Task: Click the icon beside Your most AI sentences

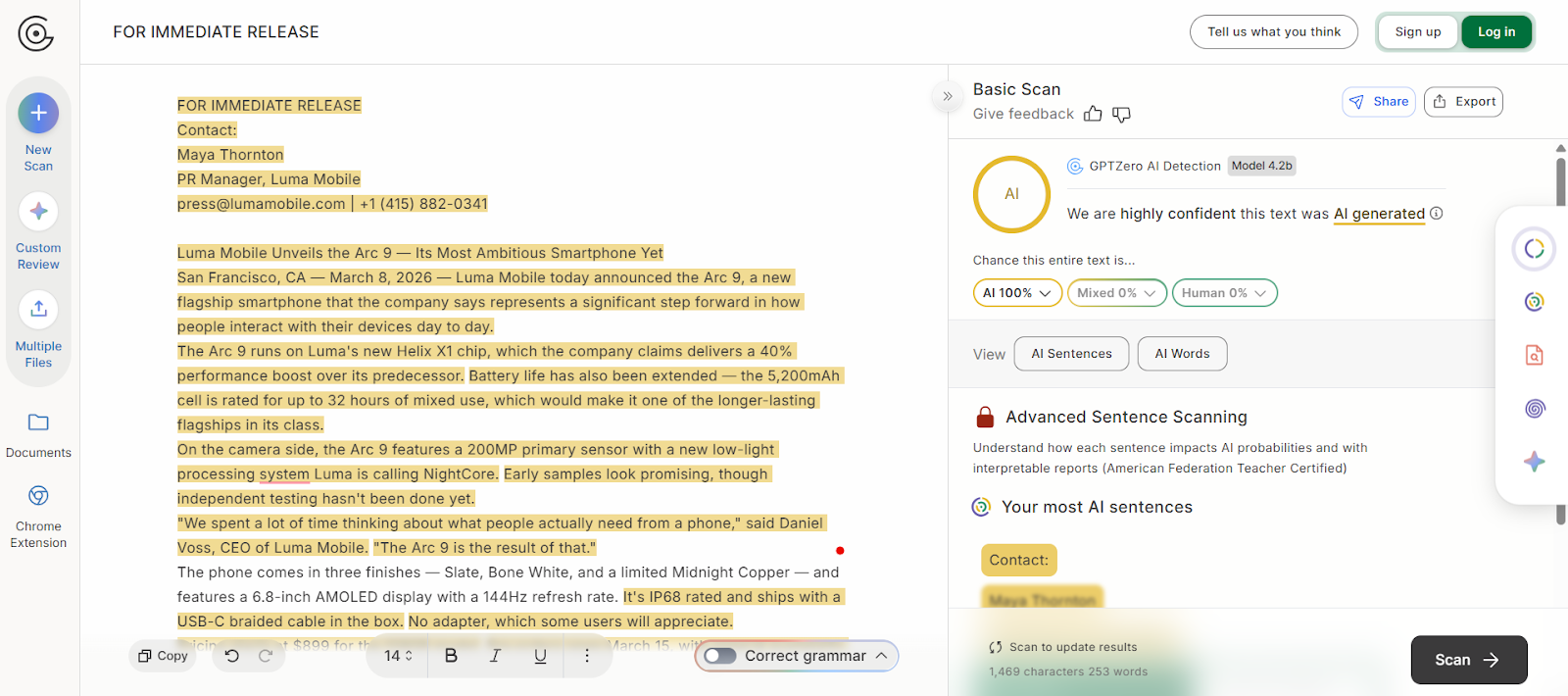Action: click(981, 507)
